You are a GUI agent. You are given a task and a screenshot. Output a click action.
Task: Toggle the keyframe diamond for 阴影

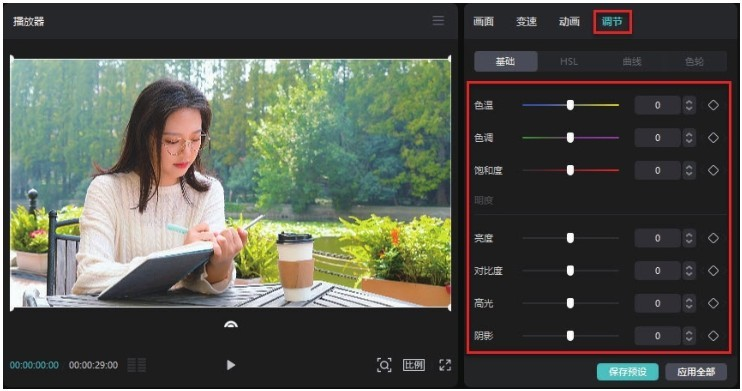coord(713,336)
